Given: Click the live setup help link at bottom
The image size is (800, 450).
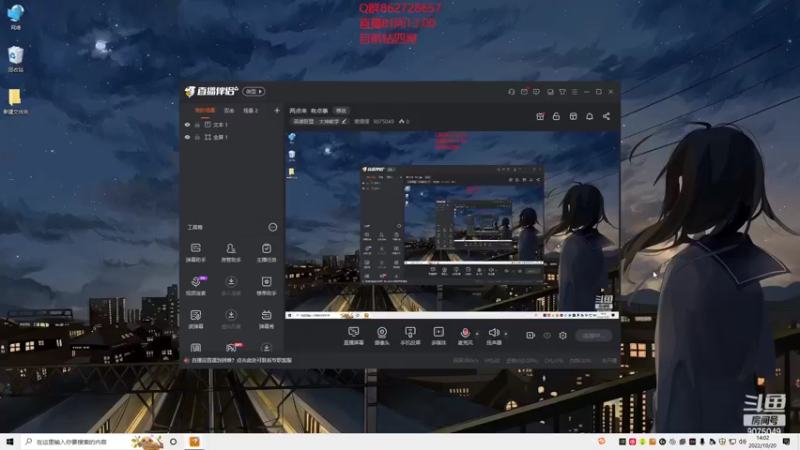Looking at the screenshot, I should (x=241, y=360).
